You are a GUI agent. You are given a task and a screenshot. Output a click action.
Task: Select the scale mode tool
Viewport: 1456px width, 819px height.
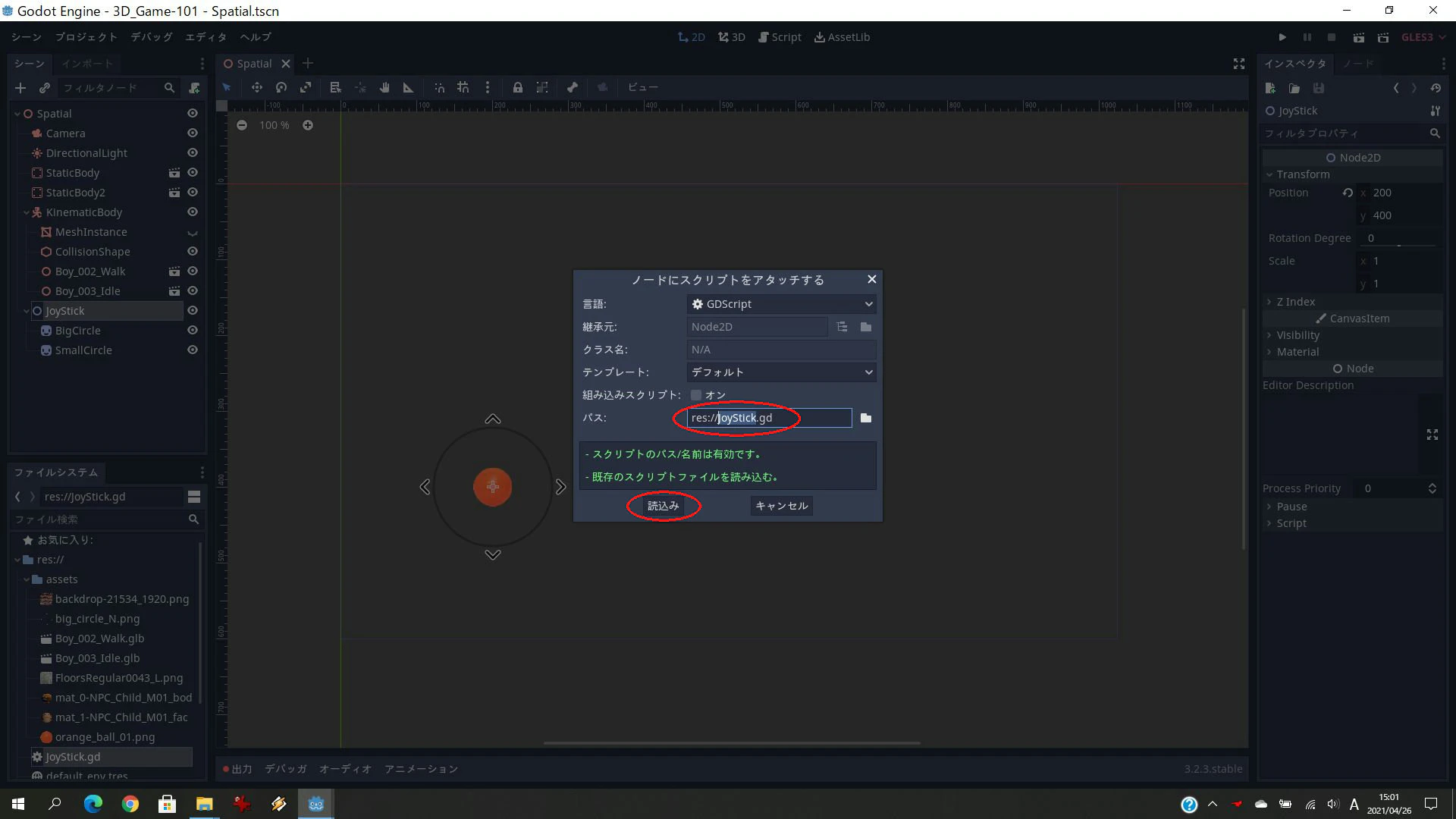click(x=306, y=87)
